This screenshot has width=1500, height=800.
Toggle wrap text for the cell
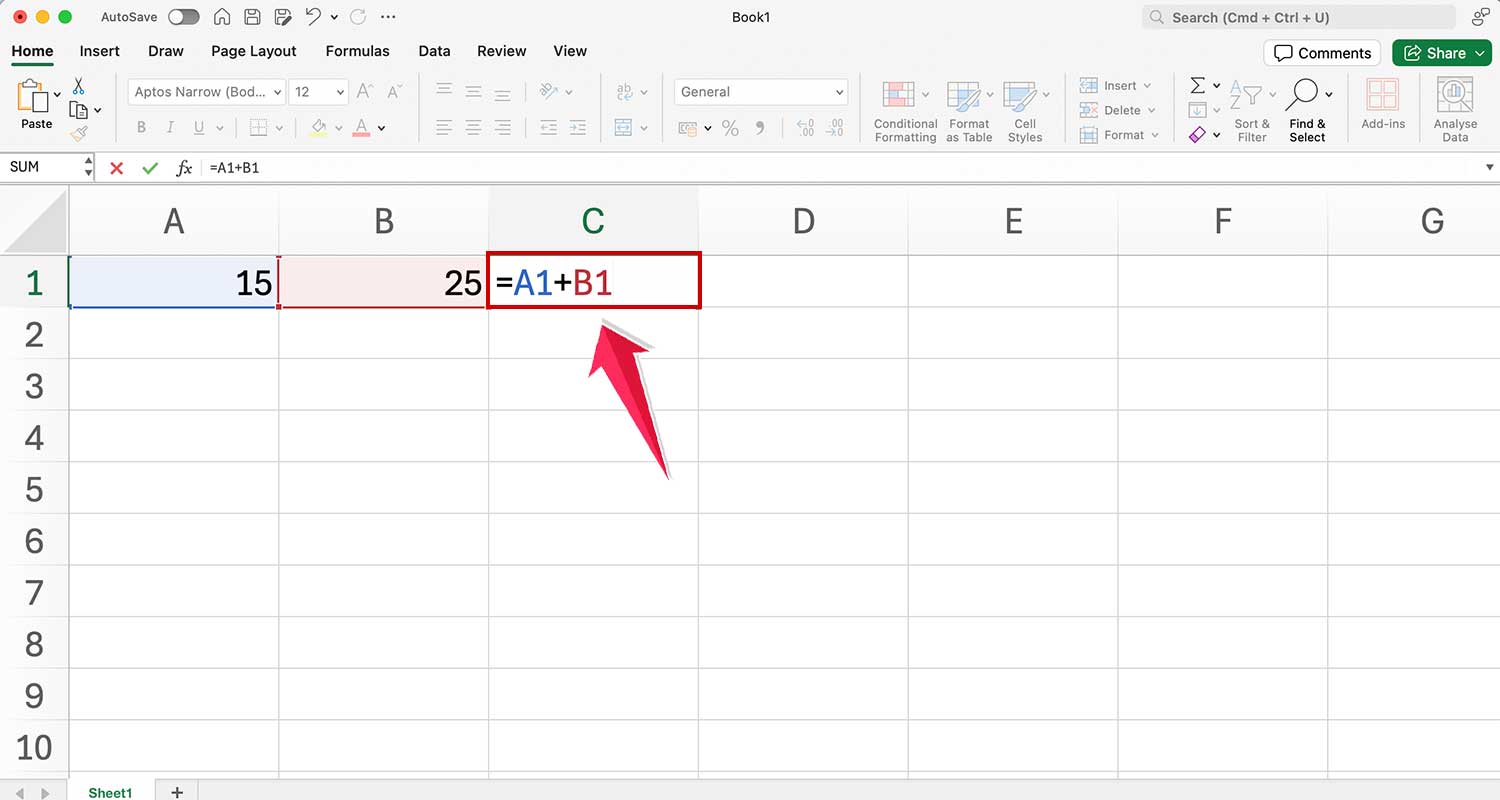click(x=625, y=90)
